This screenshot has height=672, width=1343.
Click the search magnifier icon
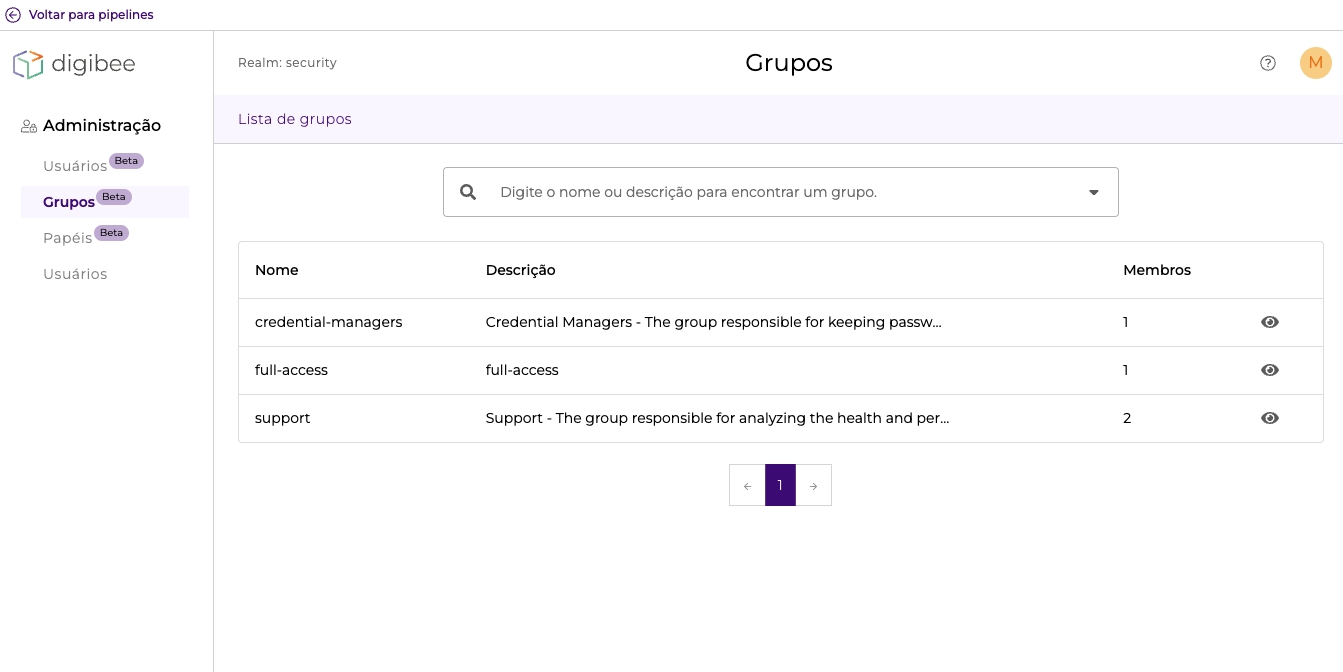click(x=468, y=192)
